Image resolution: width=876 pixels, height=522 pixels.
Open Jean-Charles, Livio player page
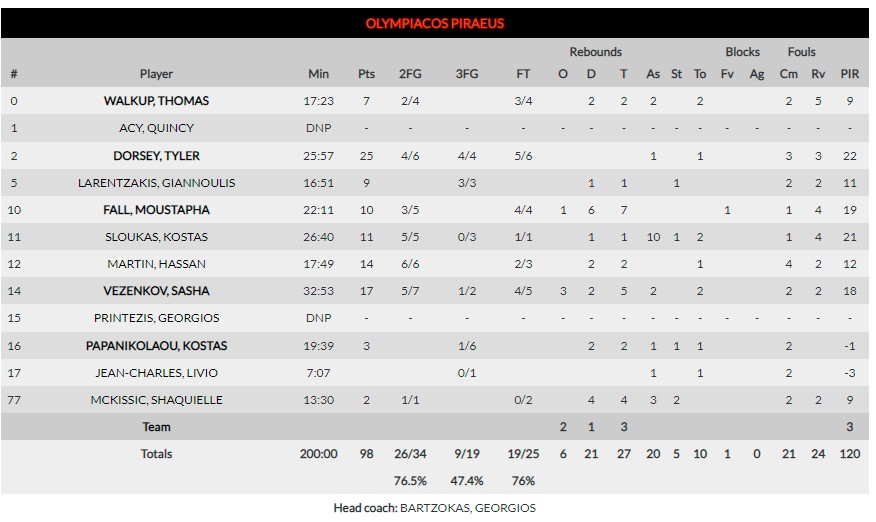[x=156, y=373]
